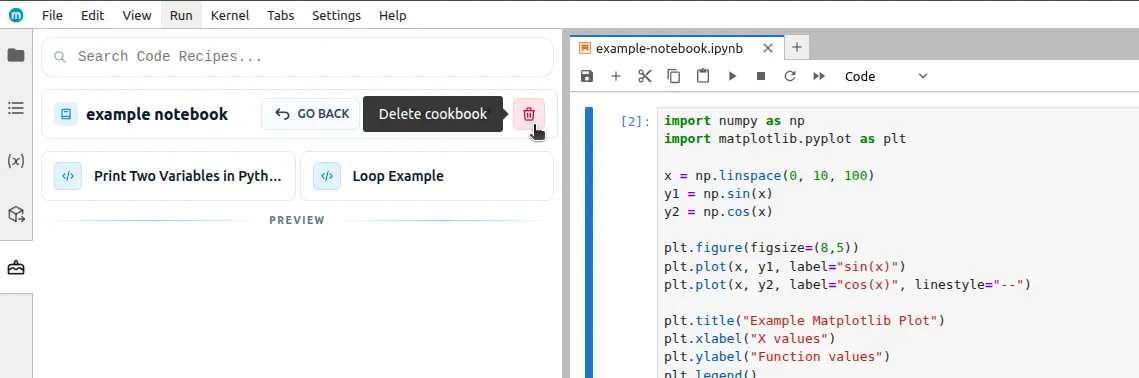
Task: Open the Run menu
Action: click(x=181, y=15)
